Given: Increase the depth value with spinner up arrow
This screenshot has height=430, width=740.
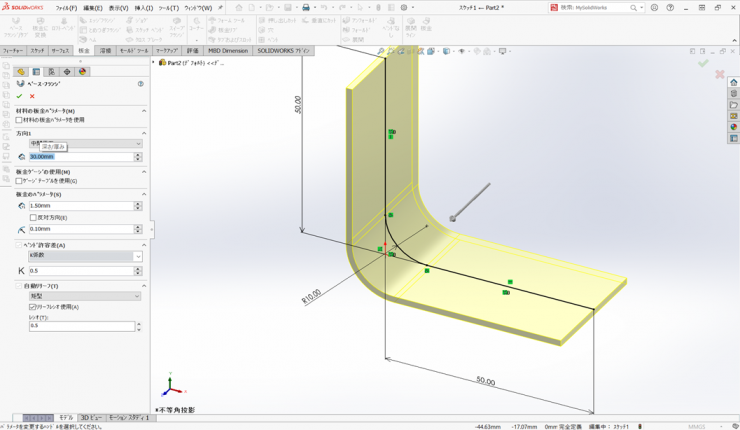Looking at the screenshot, I should click(x=138, y=154).
